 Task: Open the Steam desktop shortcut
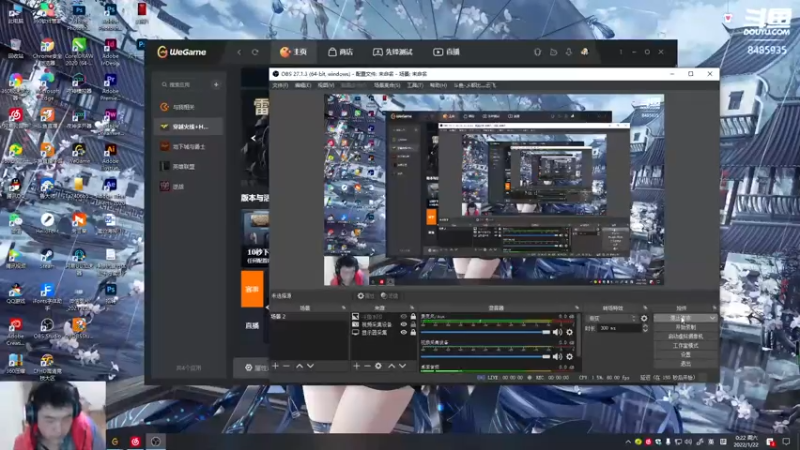tap(47, 259)
